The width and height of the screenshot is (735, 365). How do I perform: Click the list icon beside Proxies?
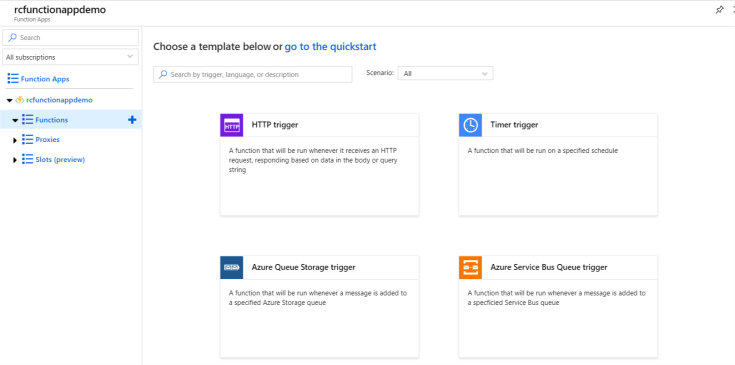pyautogui.click(x=28, y=140)
